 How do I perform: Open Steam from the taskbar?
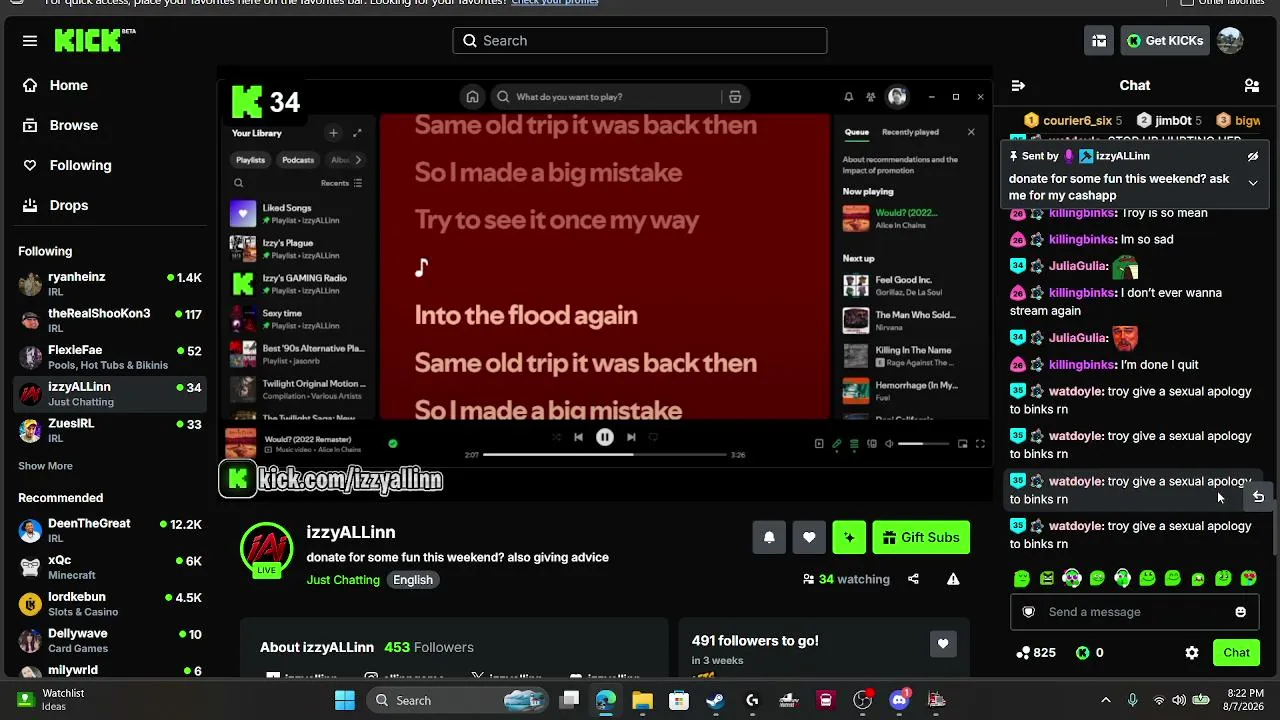(715, 700)
